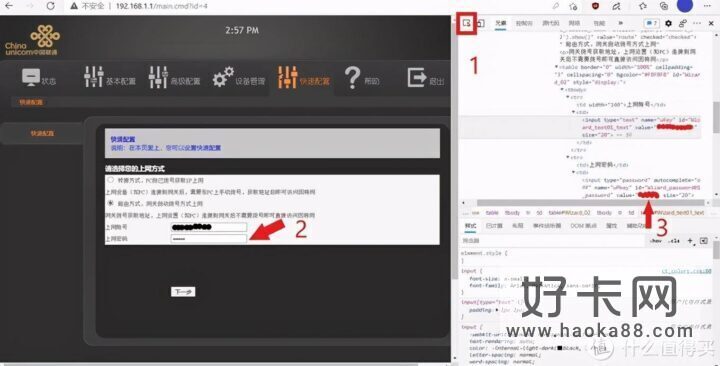Open the help question mark icon

click(x=352, y=77)
